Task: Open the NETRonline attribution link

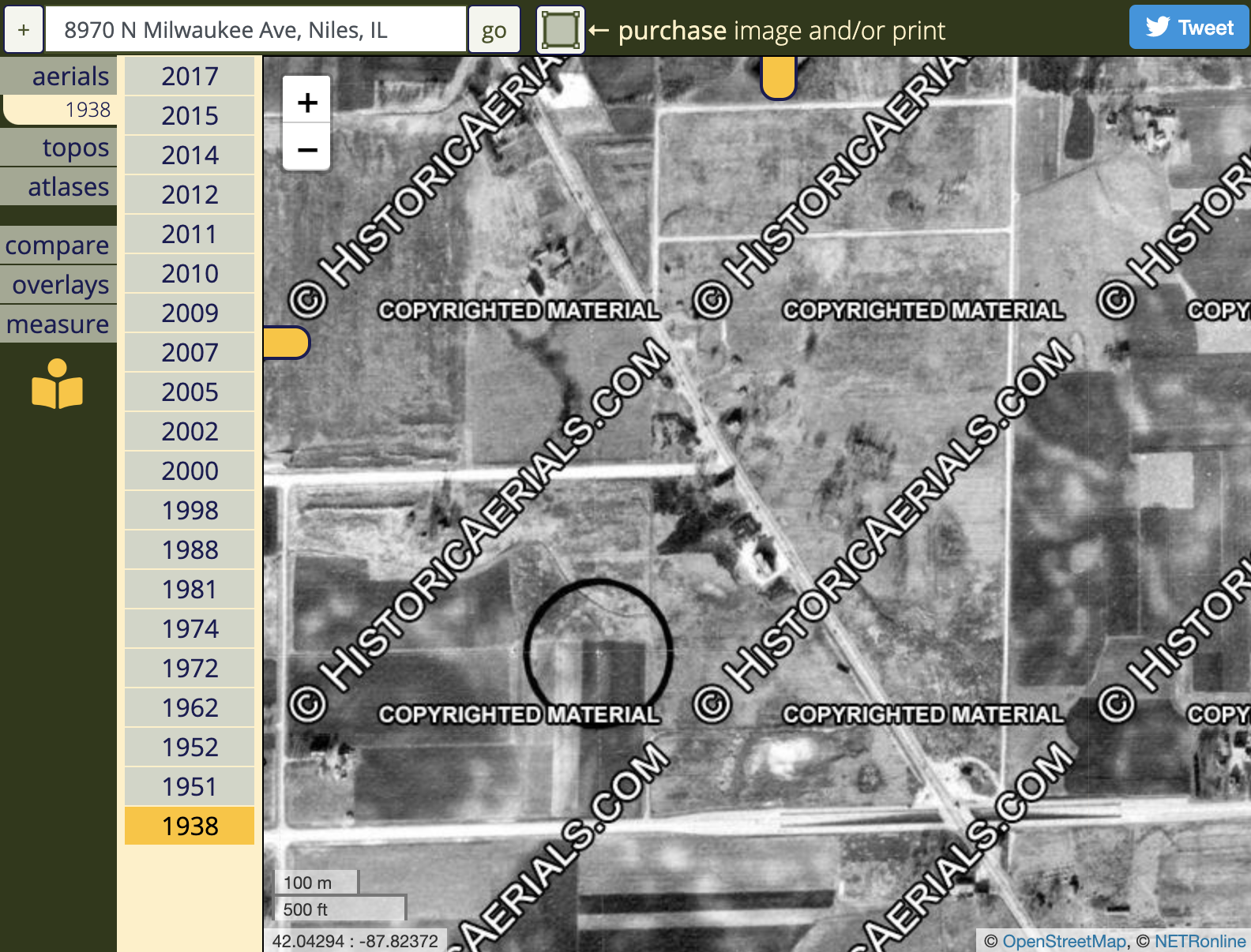Action: (1200, 941)
